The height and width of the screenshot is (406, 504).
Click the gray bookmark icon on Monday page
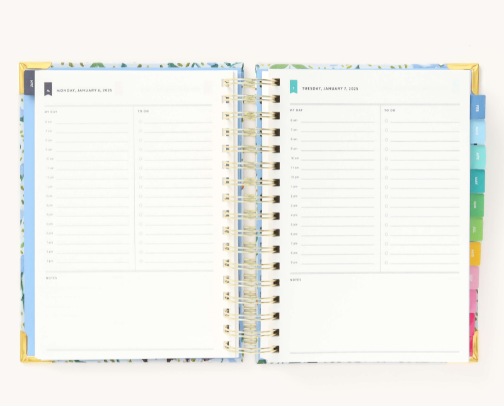[x=48, y=89]
